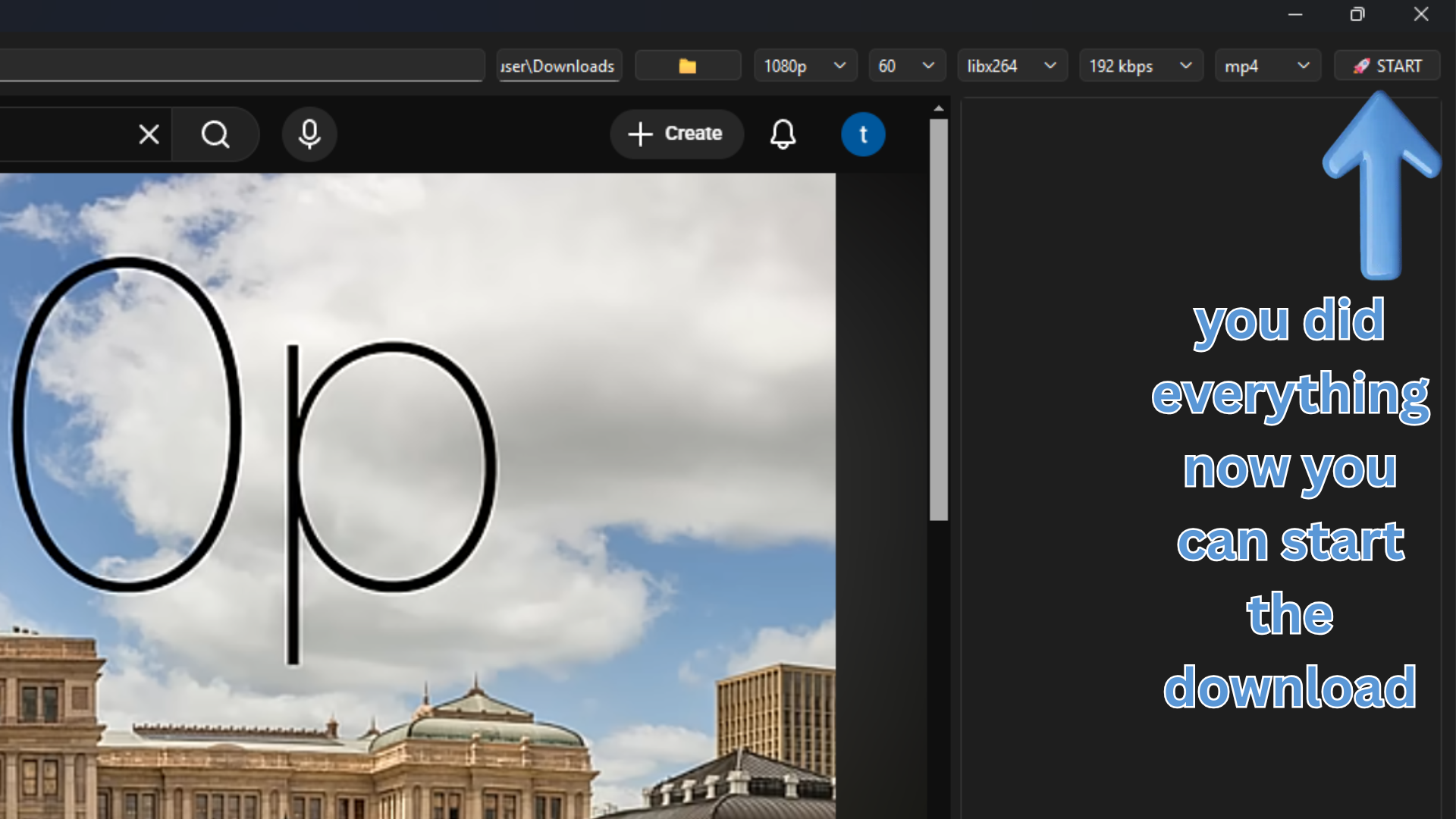Image resolution: width=1456 pixels, height=819 pixels.
Task: Click the scrollbar up arrow
Action: coord(939,108)
